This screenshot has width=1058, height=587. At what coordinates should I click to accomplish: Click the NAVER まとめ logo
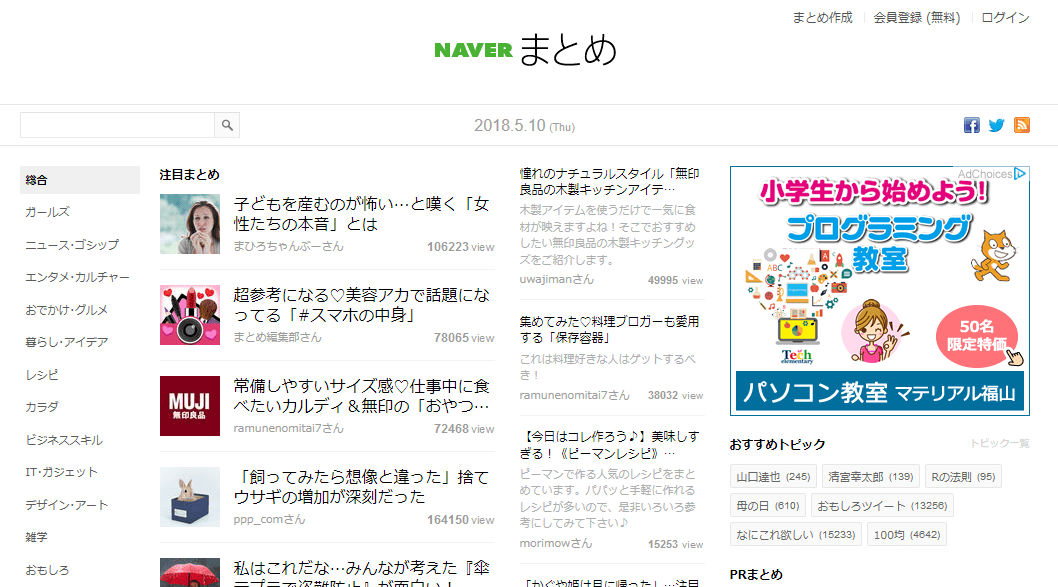click(x=526, y=50)
